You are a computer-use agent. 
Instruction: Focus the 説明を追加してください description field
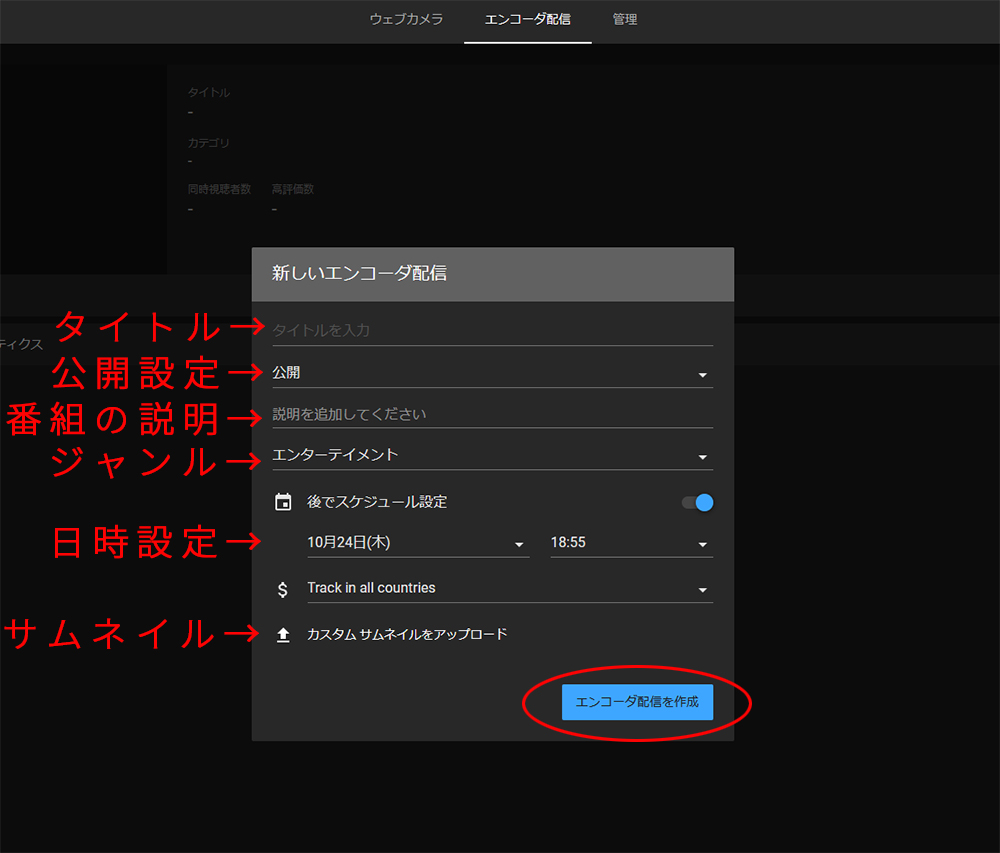(492, 414)
